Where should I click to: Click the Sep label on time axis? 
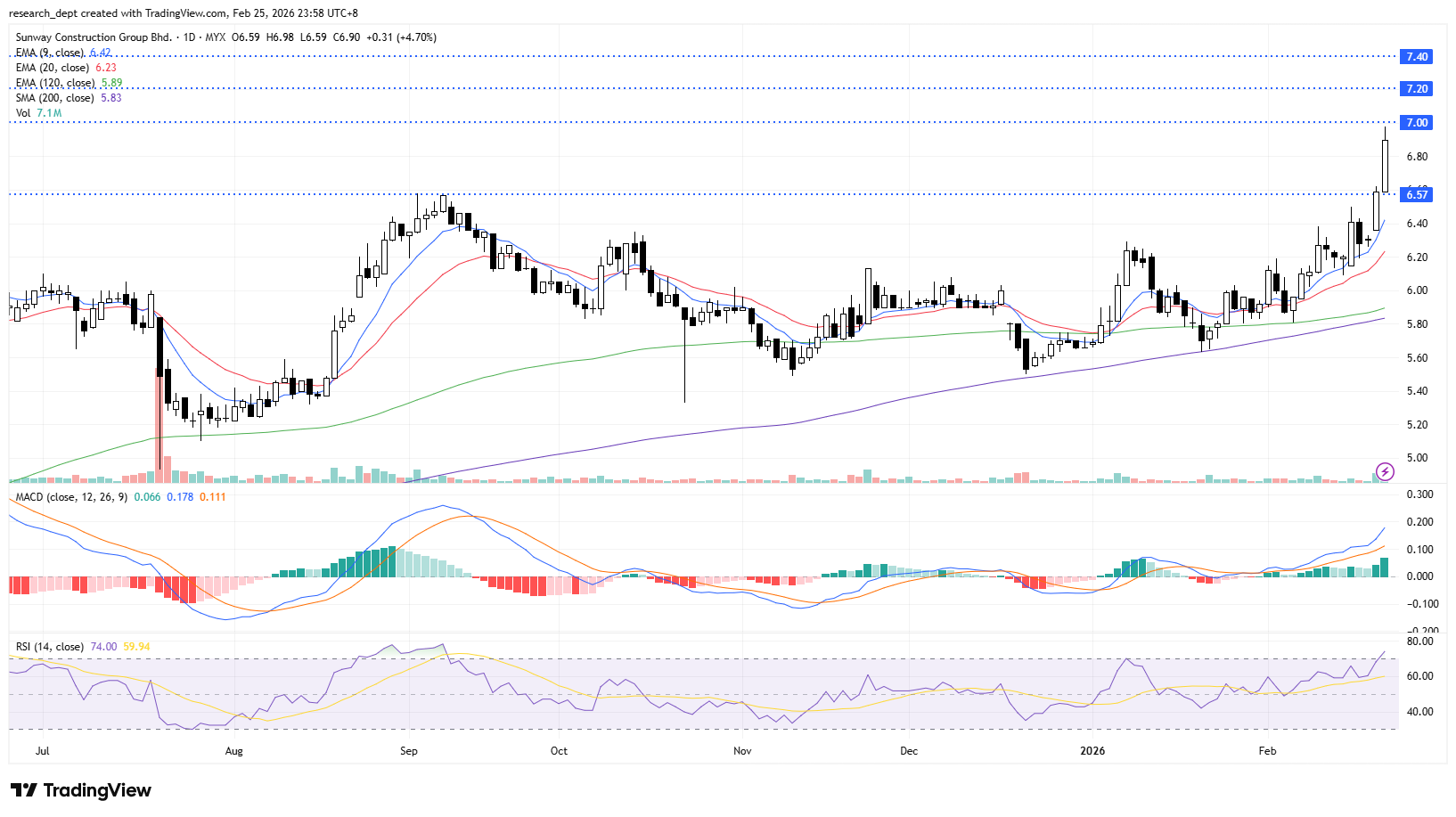pos(409,751)
